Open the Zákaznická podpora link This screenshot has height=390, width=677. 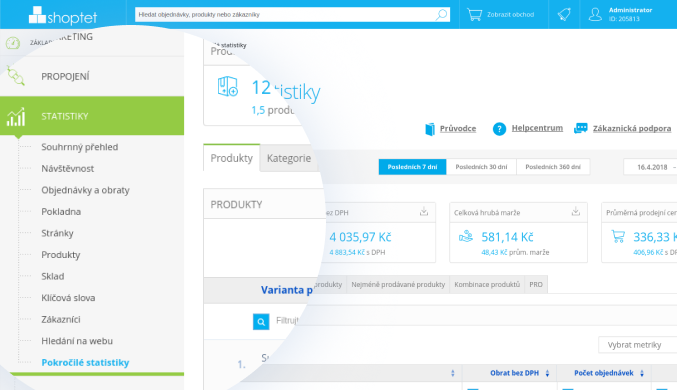click(632, 128)
